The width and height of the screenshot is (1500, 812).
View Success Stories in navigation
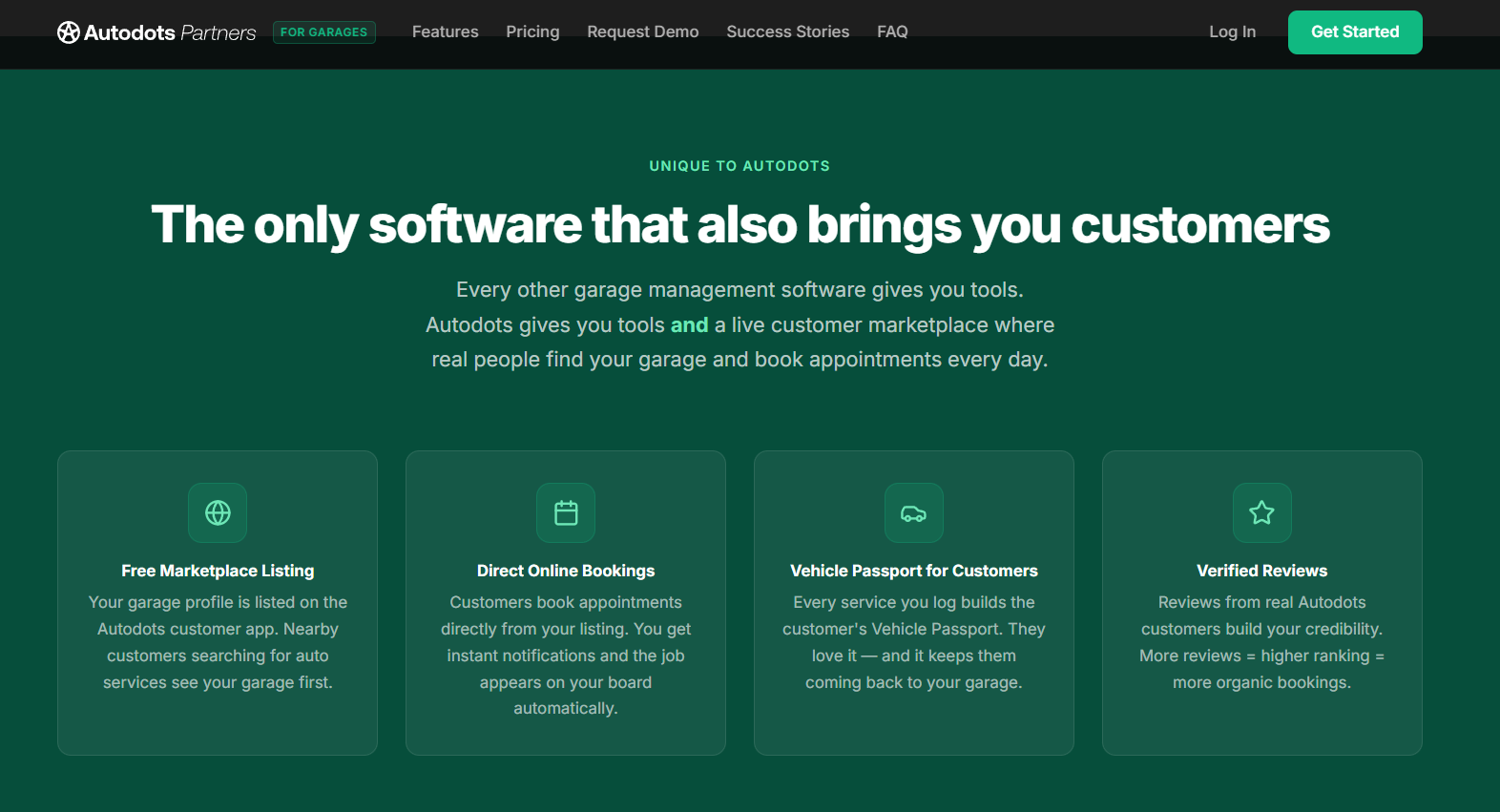[x=788, y=31]
